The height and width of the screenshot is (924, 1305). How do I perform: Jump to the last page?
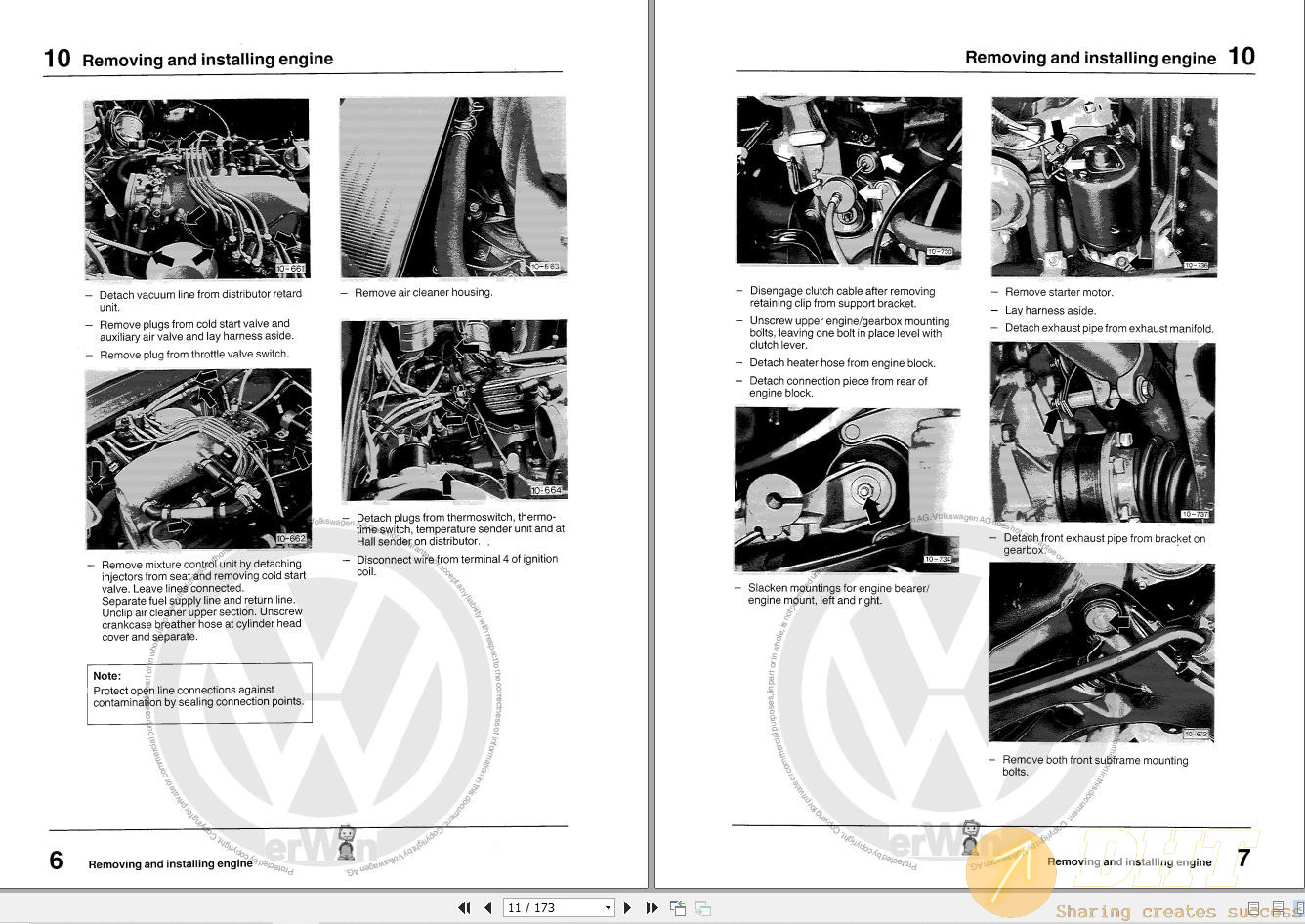(x=652, y=908)
